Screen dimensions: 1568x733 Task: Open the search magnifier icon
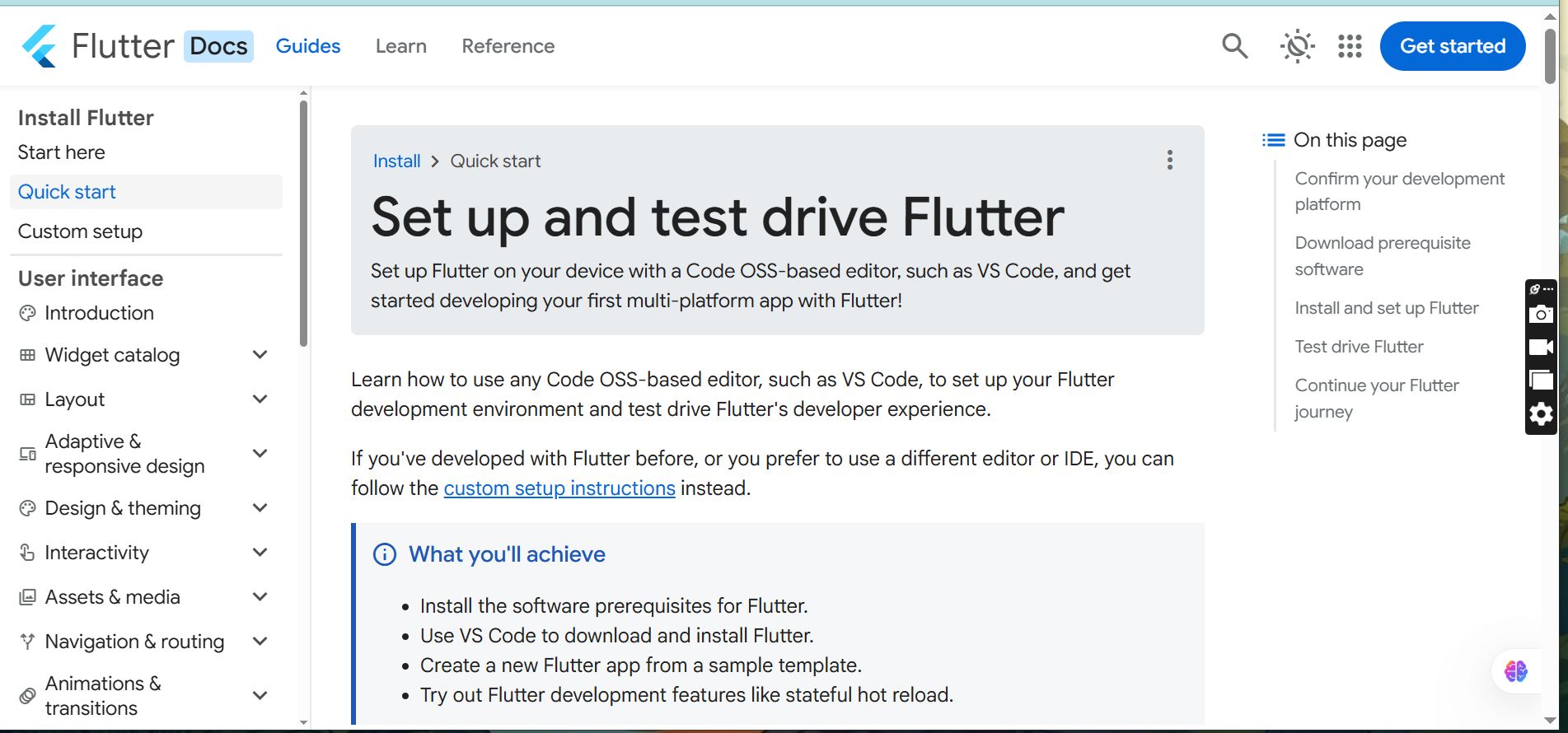coord(1234,46)
